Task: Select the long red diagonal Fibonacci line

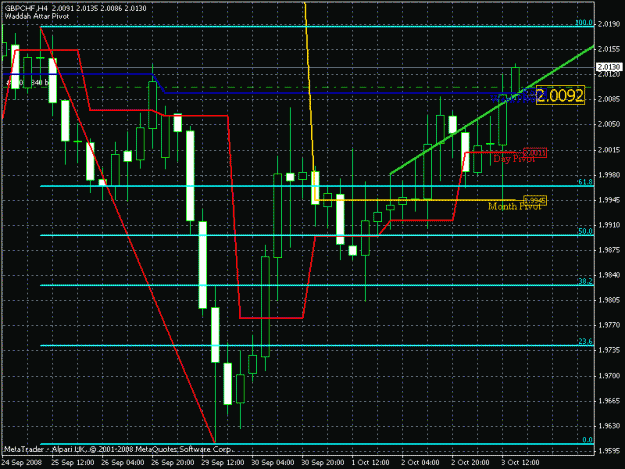Action: click(128, 234)
